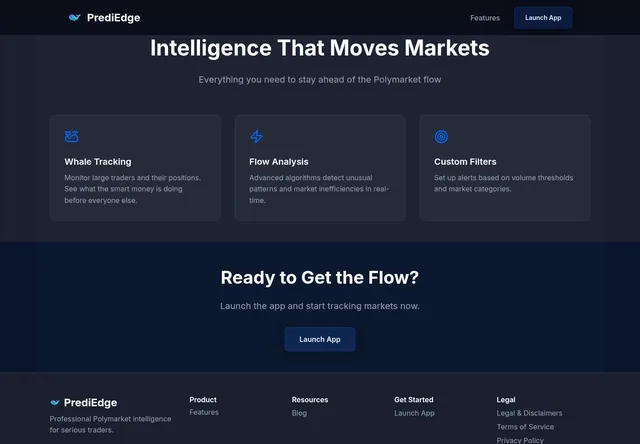The width and height of the screenshot is (640, 444).
Task: Select the Whale Tracking card title
Action: coord(98,162)
